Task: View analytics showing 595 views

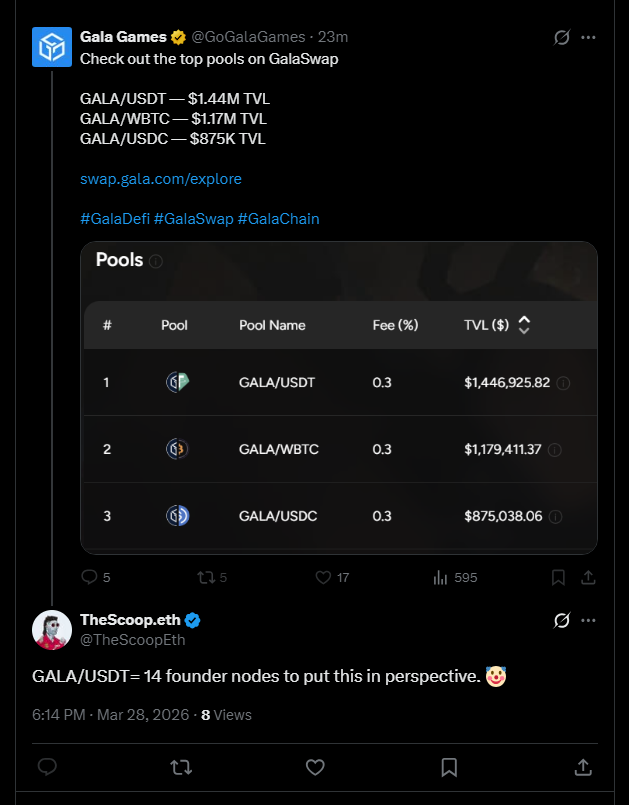Action: 455,578
